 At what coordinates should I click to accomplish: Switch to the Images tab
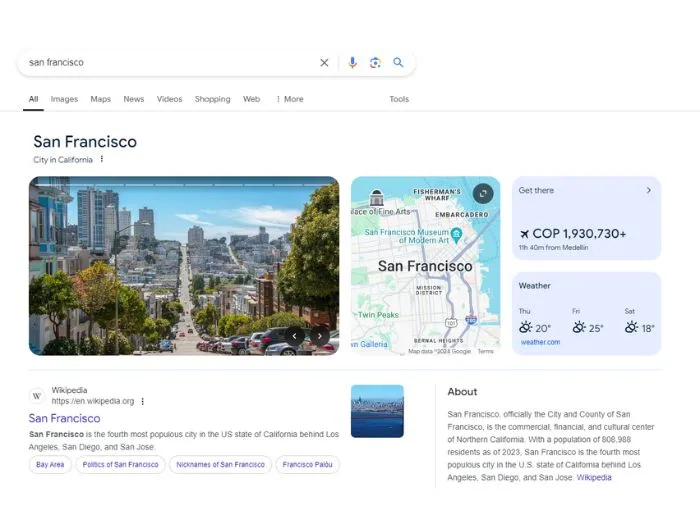coord(64,99)
